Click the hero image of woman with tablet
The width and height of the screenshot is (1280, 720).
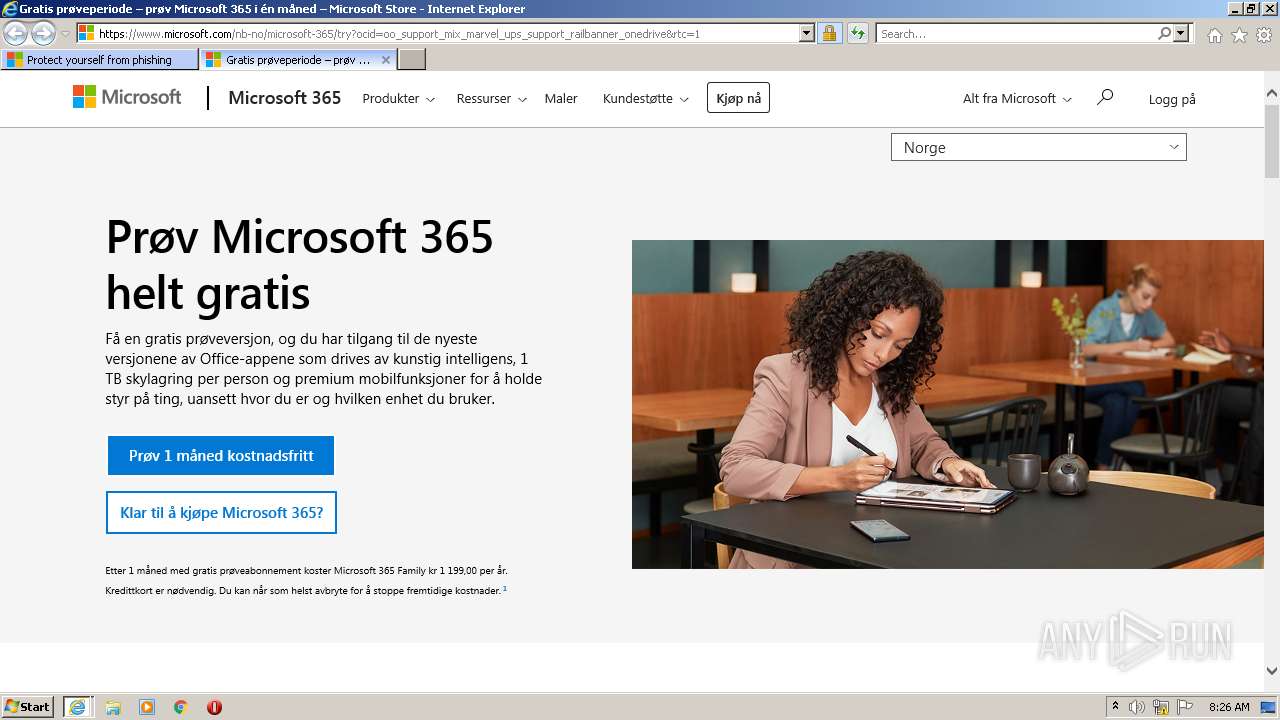click(x=948, y=404)
